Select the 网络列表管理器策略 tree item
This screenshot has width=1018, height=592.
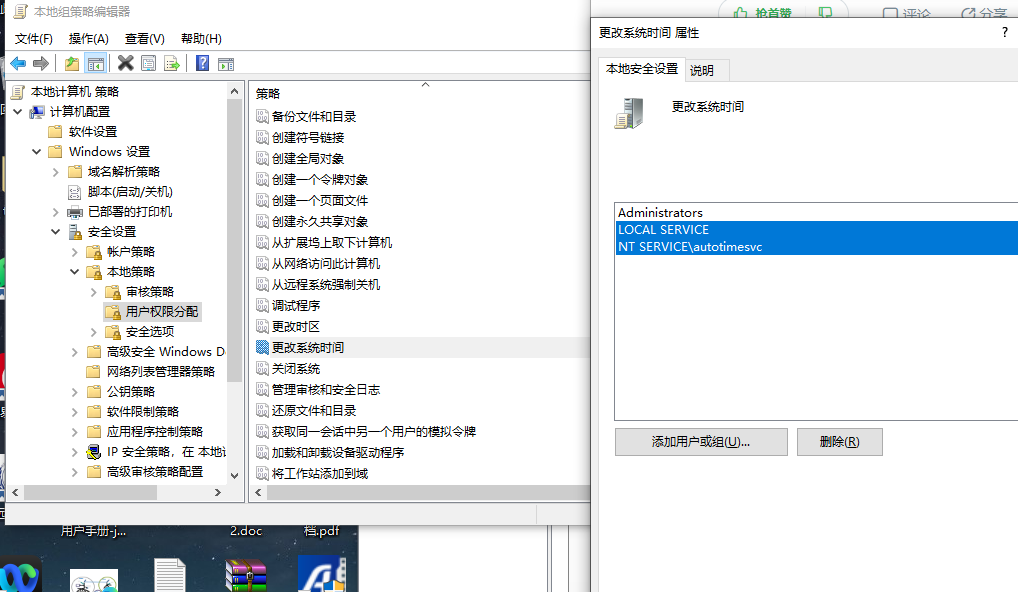(x=160, y=372)
